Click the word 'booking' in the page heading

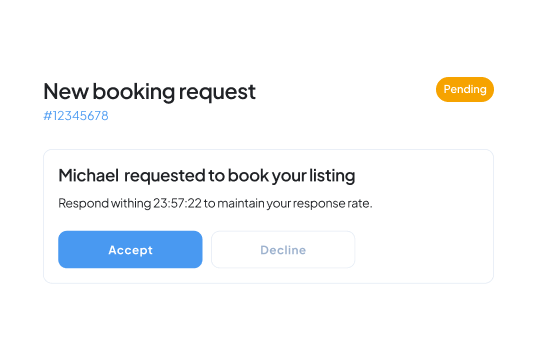tap(134, 92)
